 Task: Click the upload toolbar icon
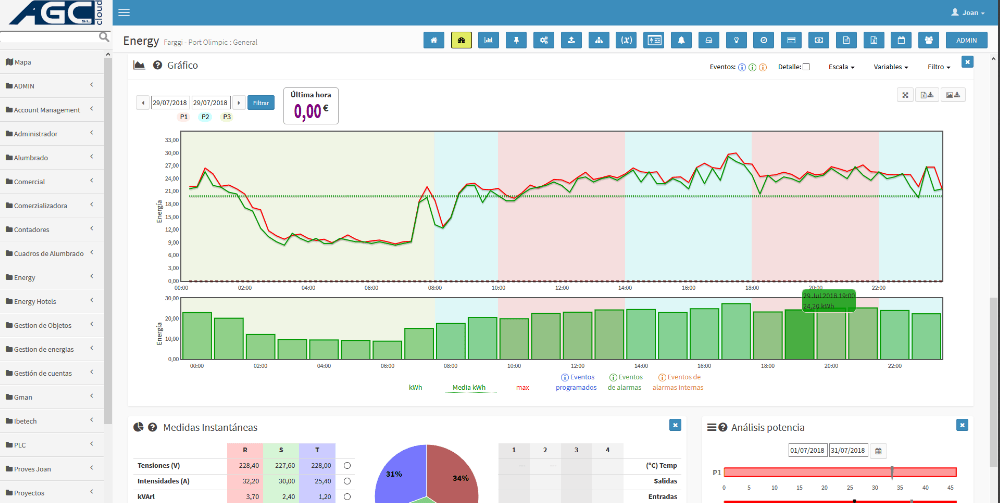[x=571, y=40]
